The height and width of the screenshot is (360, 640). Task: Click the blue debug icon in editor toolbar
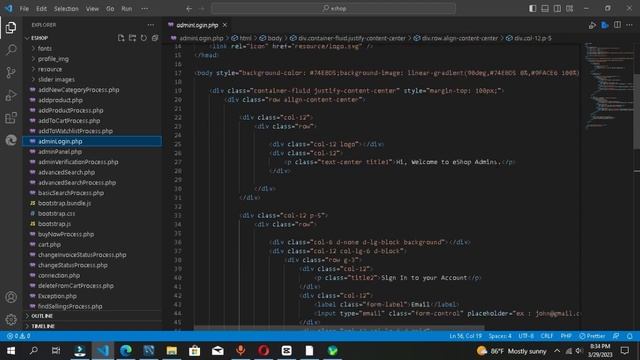[x=605, y=25]
